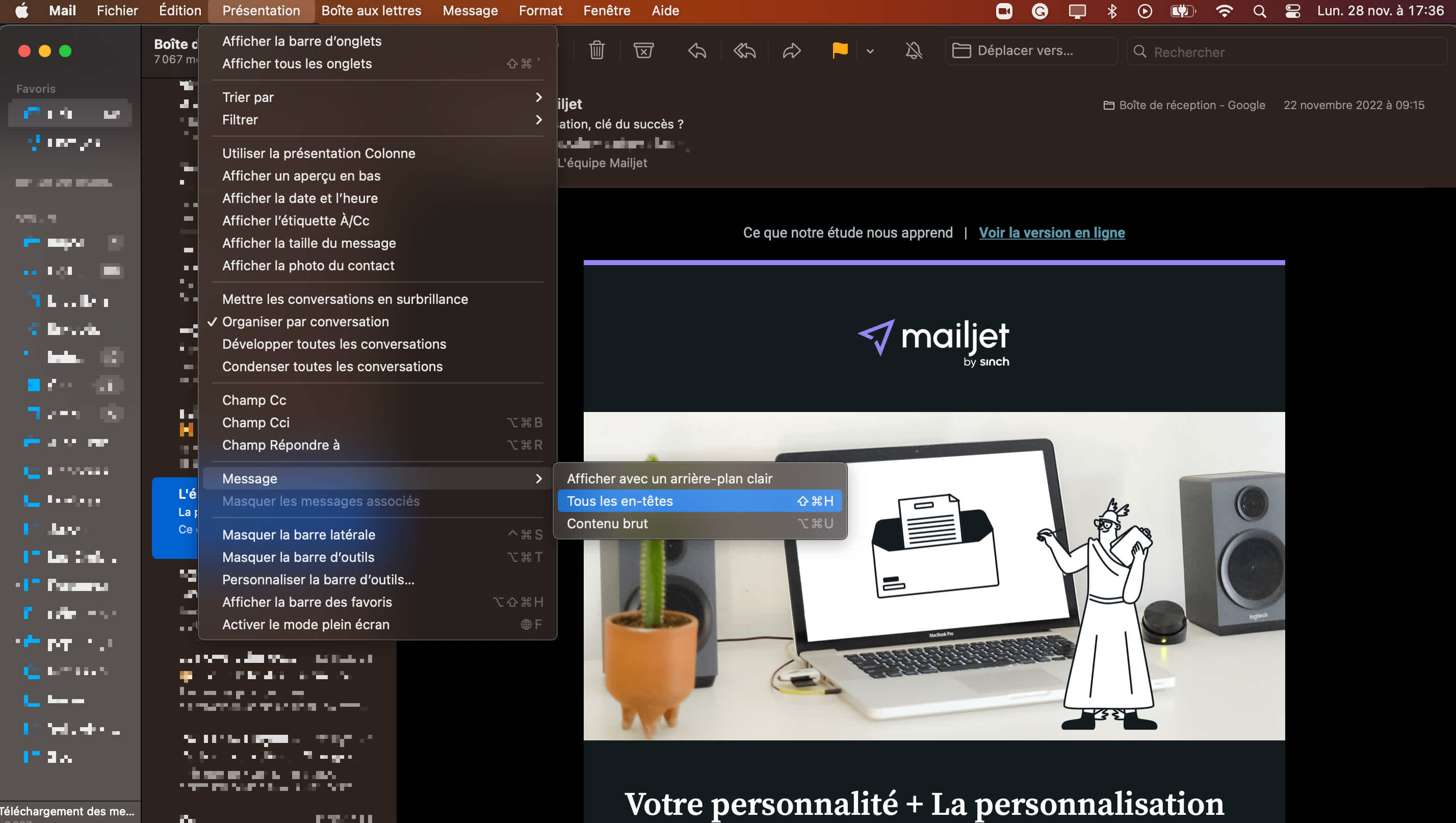1456x823 pixels.
Task: Select 'Tous les en-têtes' menu option
Action: [699, 501]
